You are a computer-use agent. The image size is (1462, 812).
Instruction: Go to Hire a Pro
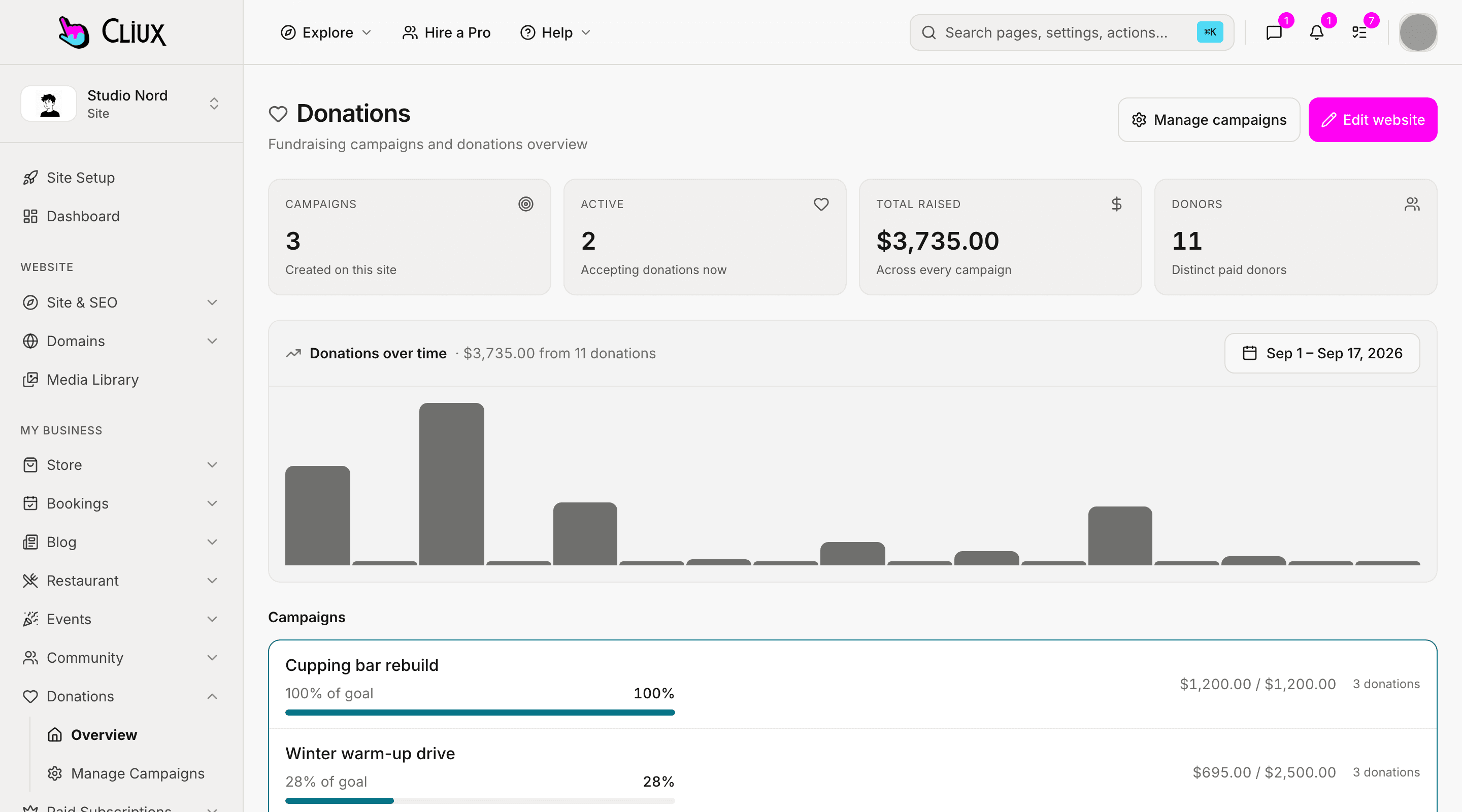coord(447,32)
